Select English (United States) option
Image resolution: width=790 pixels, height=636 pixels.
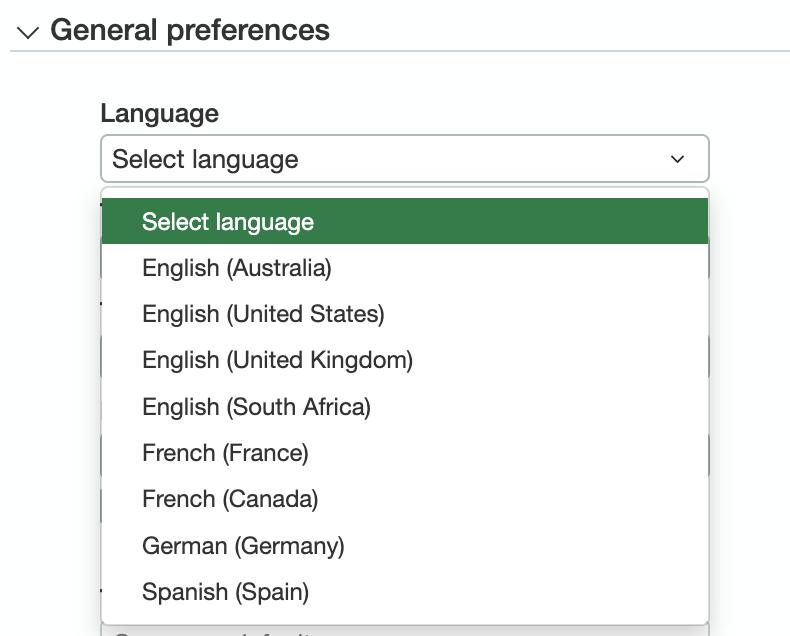pyautogui.click(x=405, y=314)
